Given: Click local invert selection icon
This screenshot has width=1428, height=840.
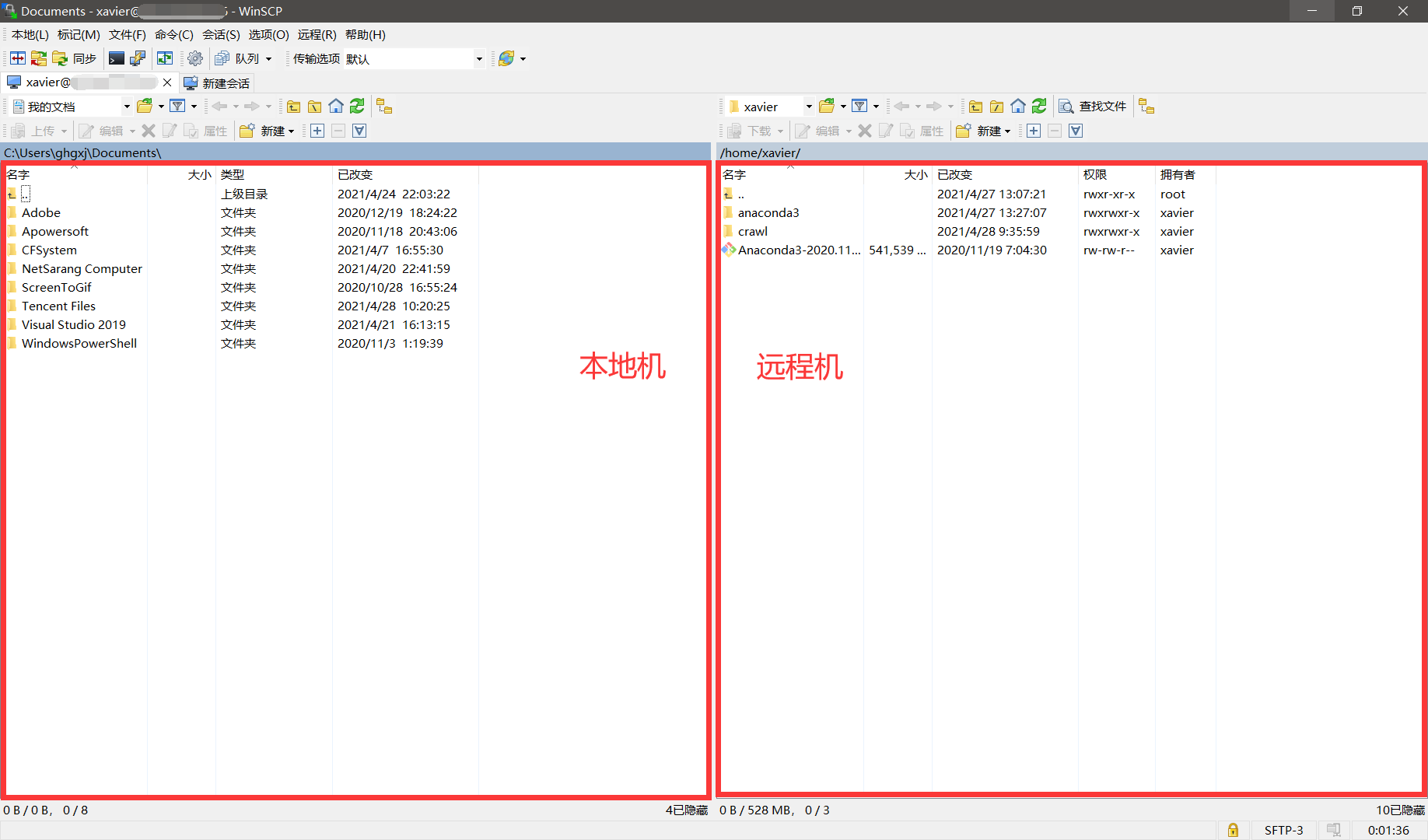Looking at the screenshot, I should point(359,131).
